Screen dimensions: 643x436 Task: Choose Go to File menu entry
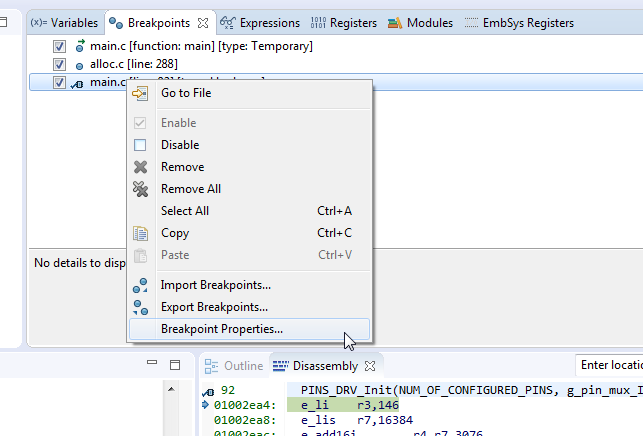(249, 93)
